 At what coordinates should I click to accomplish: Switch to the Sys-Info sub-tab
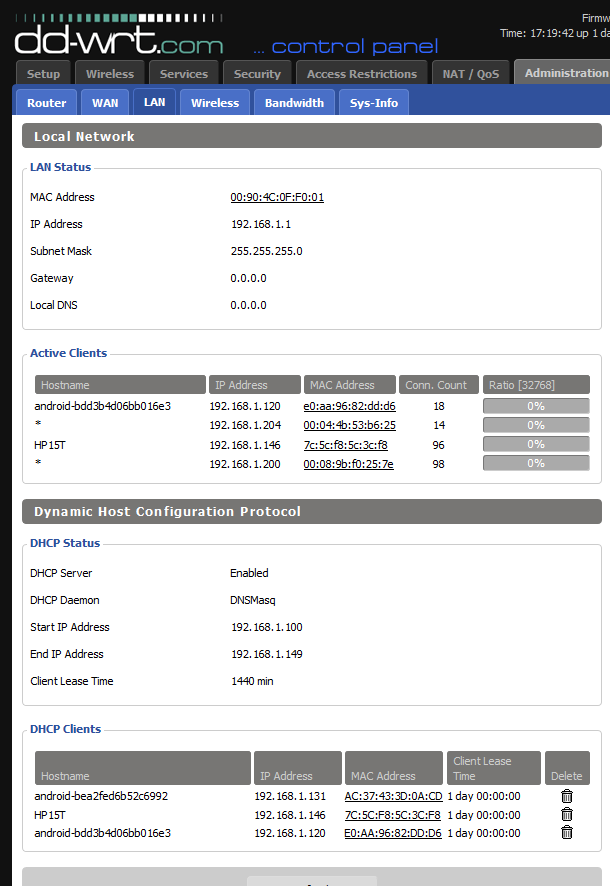click(x=373, y=103)
